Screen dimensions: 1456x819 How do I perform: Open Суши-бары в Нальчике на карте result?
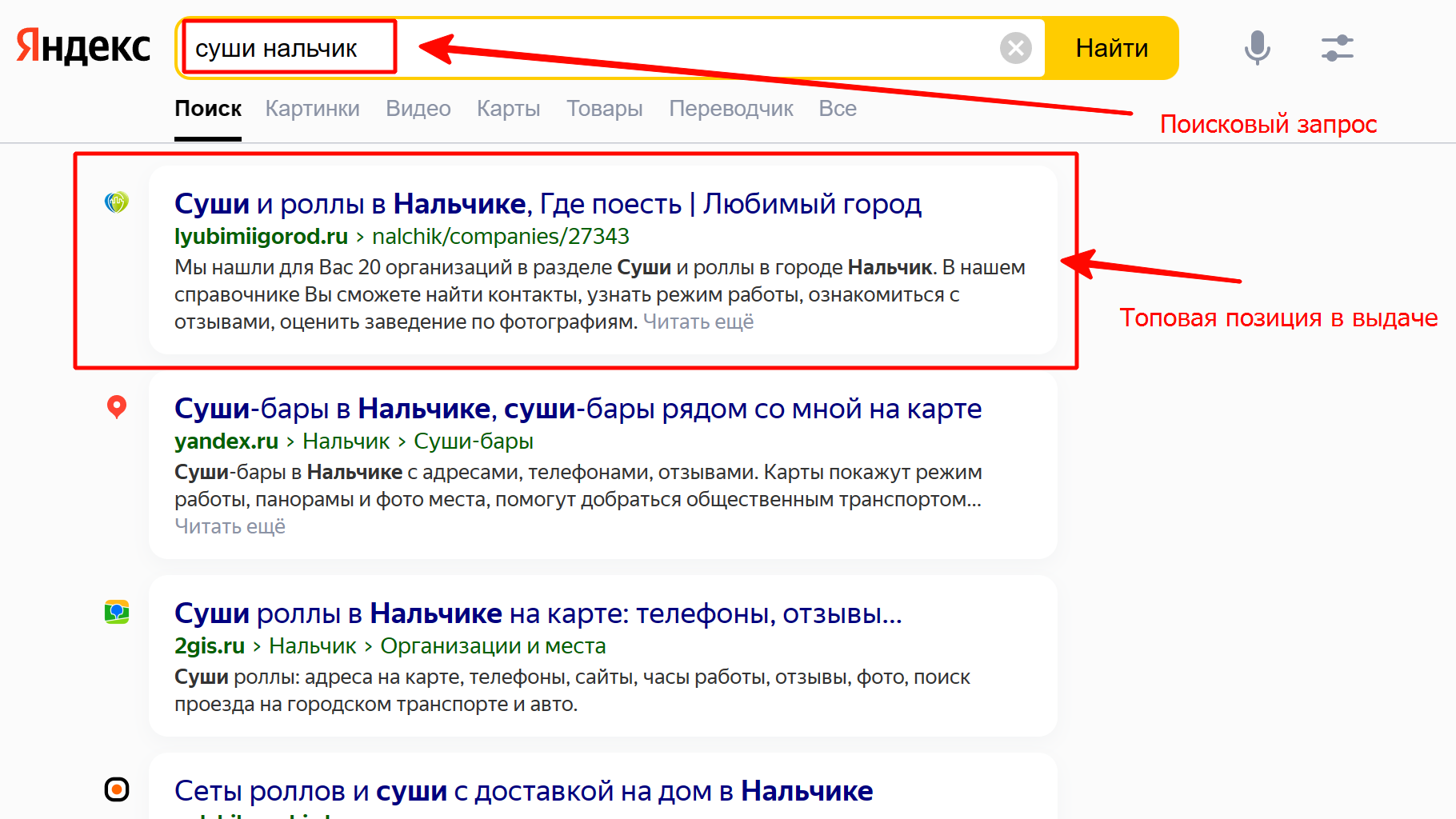[x=578, y=409]
